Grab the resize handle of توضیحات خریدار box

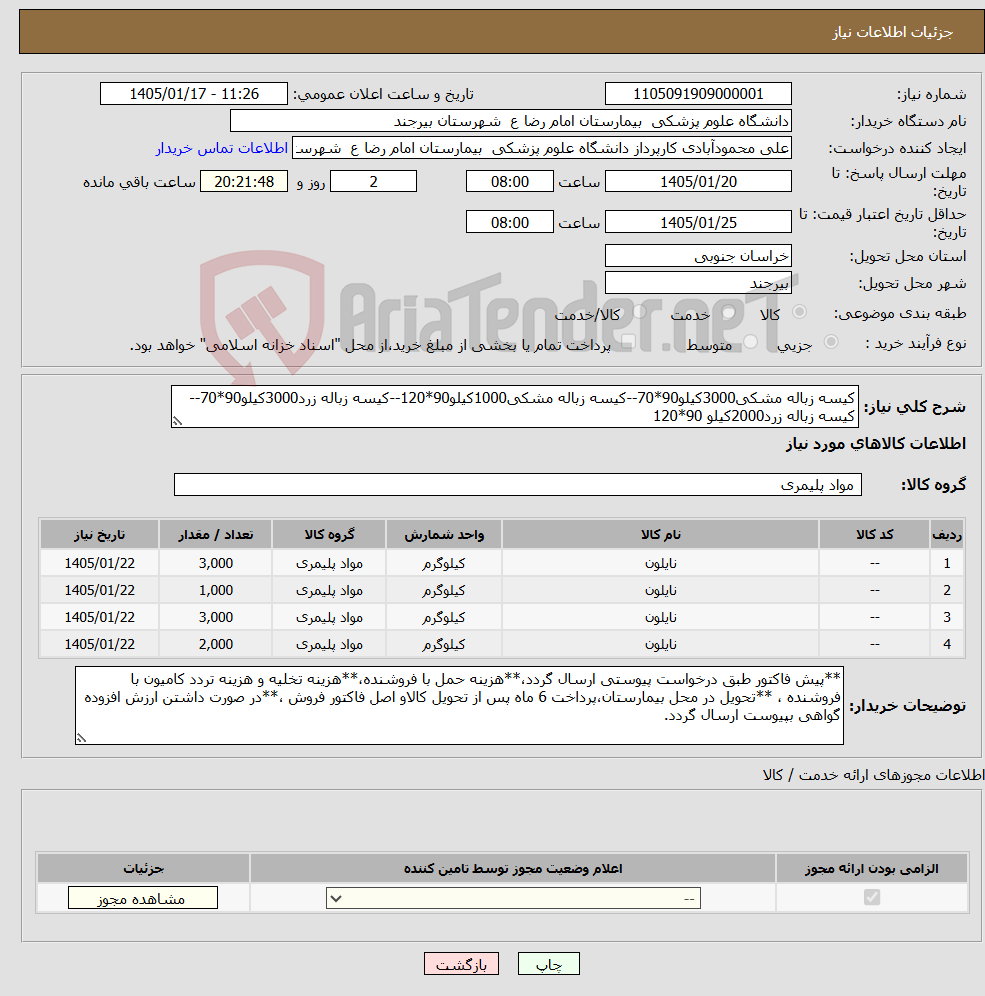coord(81,737)
